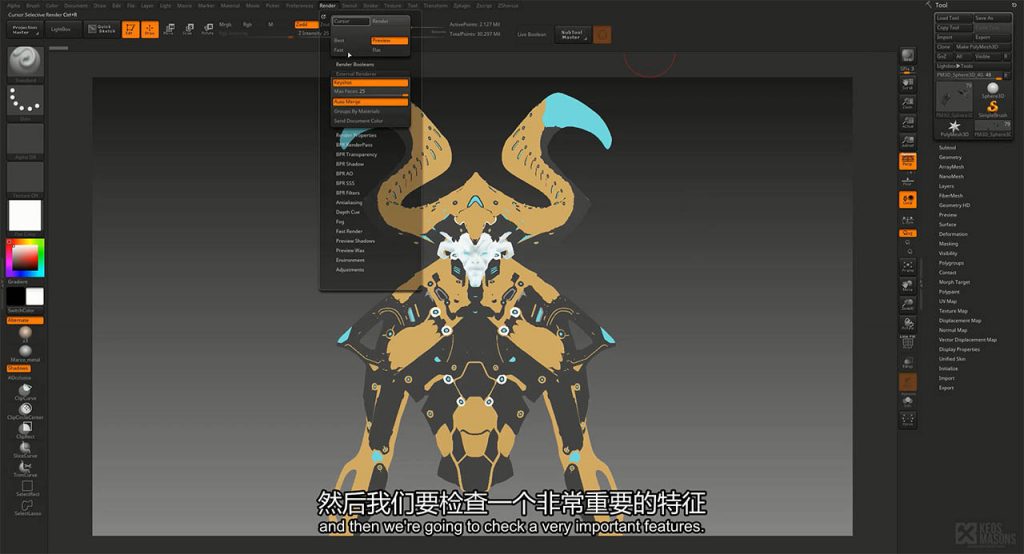Image resolution: width=1024 pixels, height=554 pixels.
Task: Click the Zoom canvas icon
Action: [908, 103]
